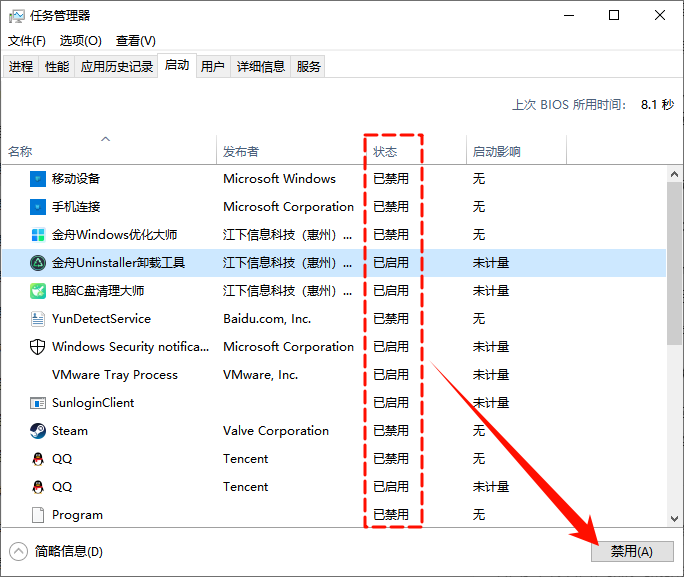The width and height of the screenshot is (684, 577).
Task: Select the 金舟Windows优化大师 entry name
Action: click(x=114, y=235)
